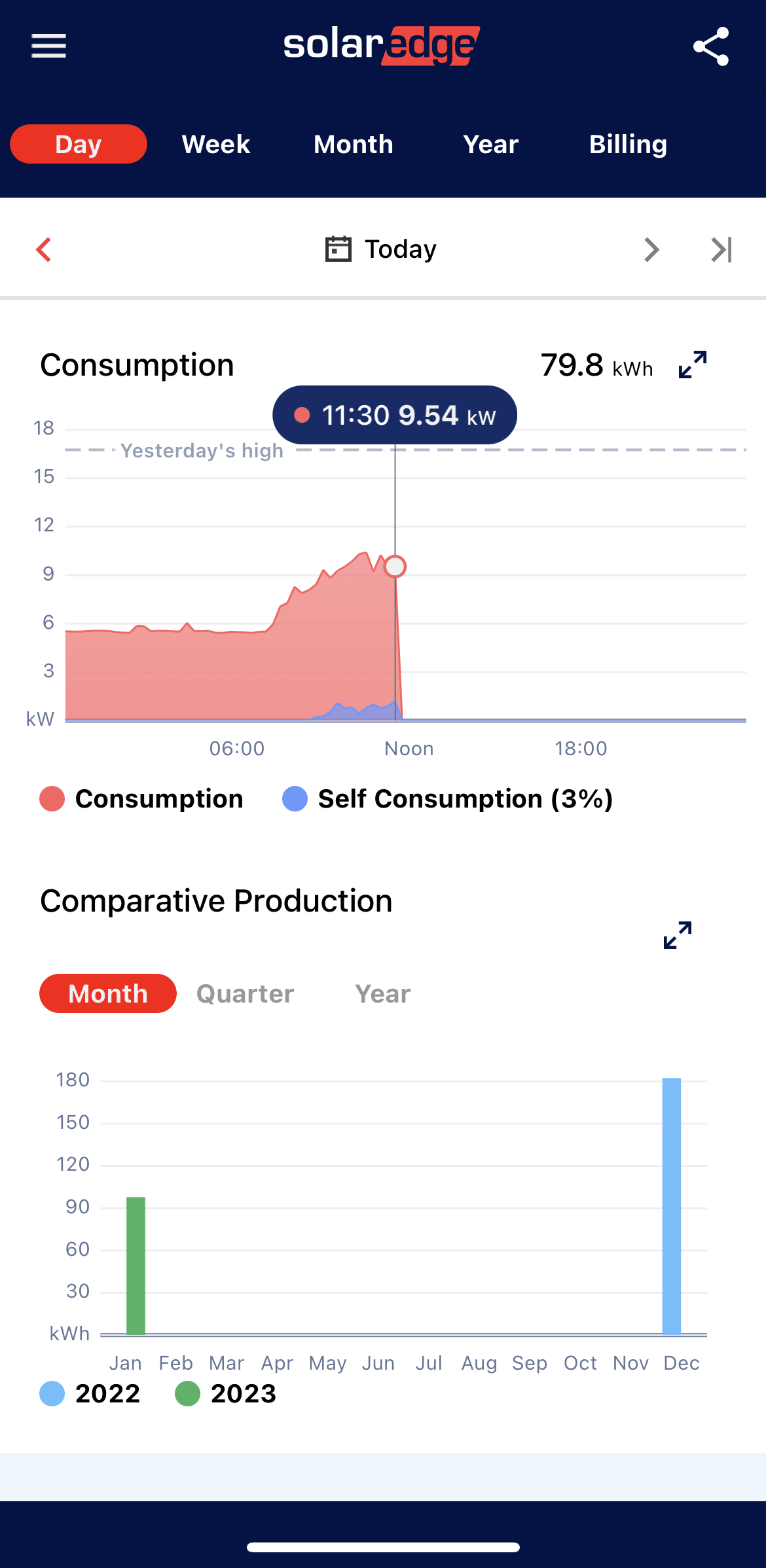Tap the Today date label
The width and height of the screenshot is (766, 1568).
point(401,249)
